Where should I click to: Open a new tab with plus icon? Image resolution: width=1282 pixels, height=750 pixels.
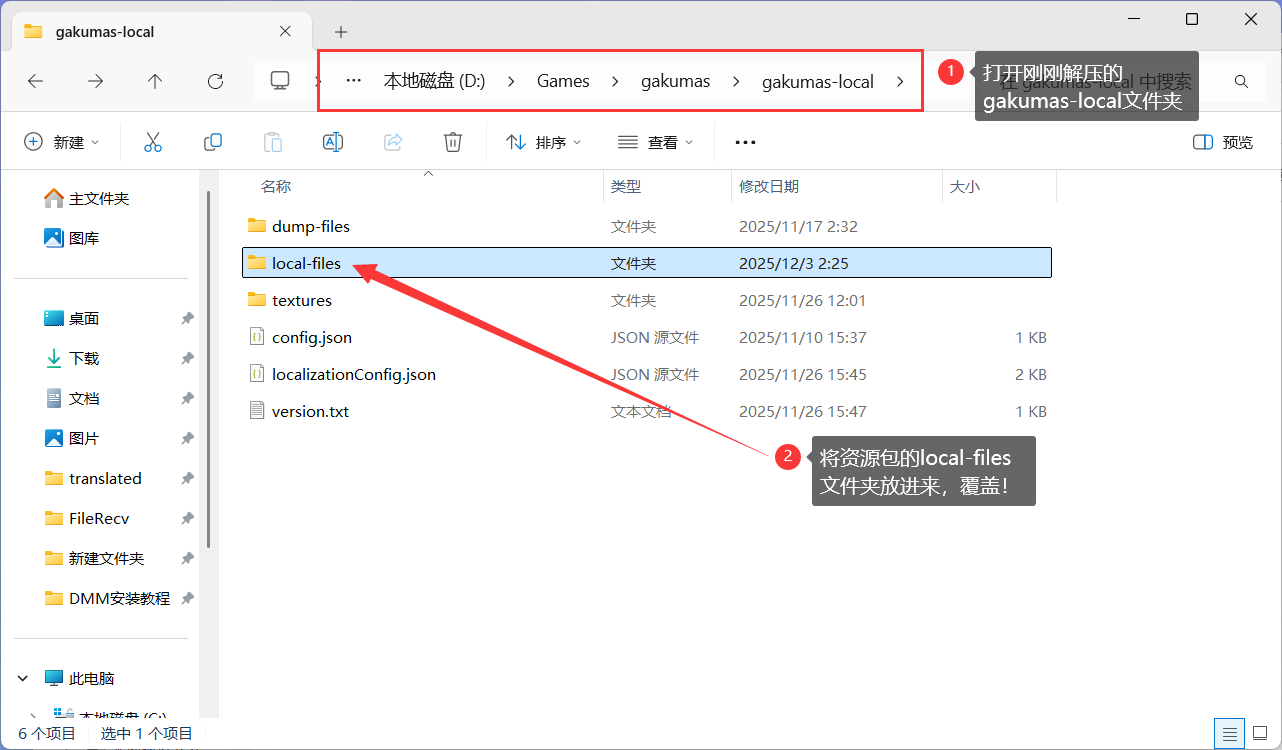(341, 32)
